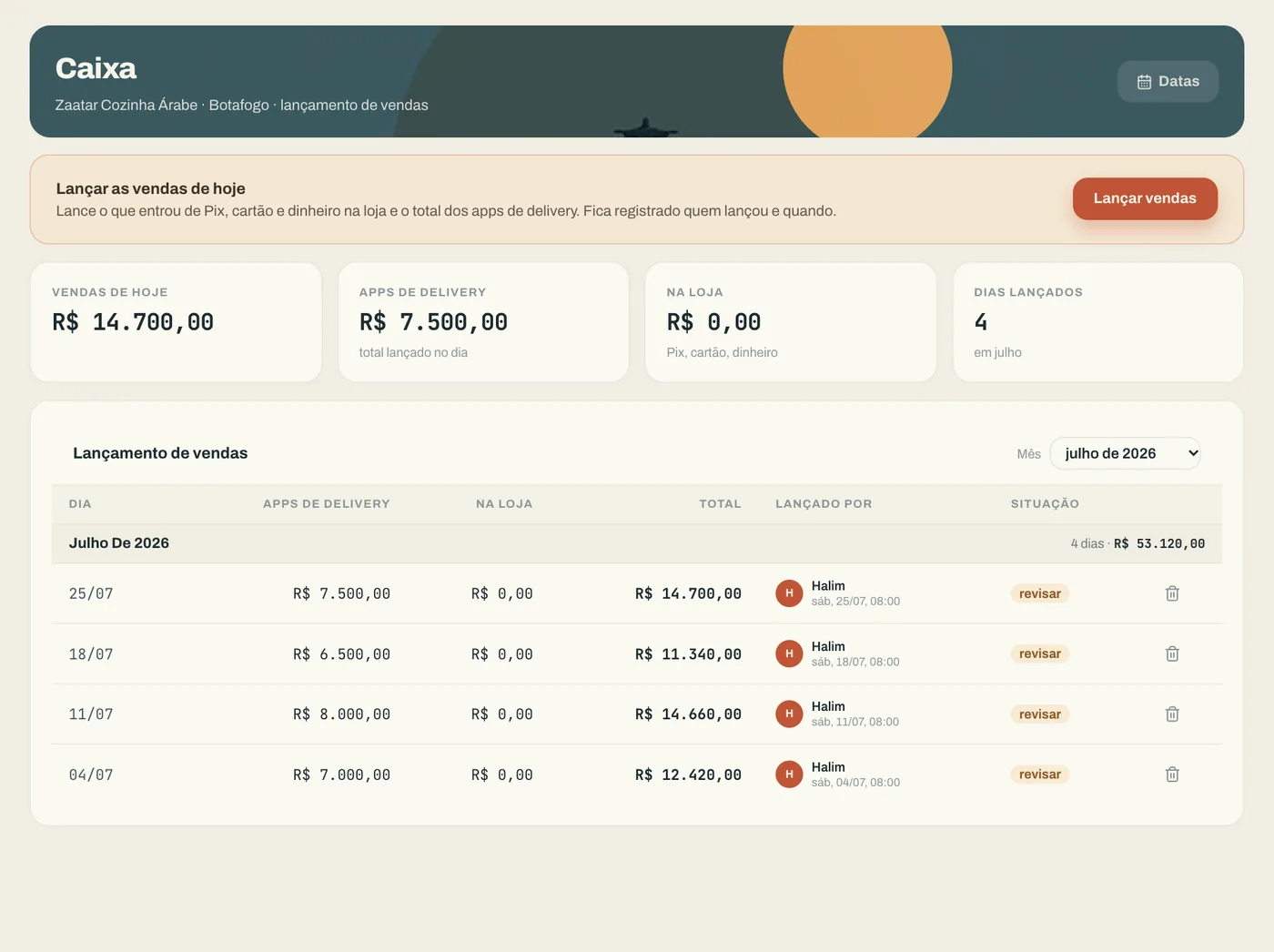Viewport: 1274px width, 952px height.
Task: Click the SITUAÇÃO column header
Action: (x=1045, y=503)
